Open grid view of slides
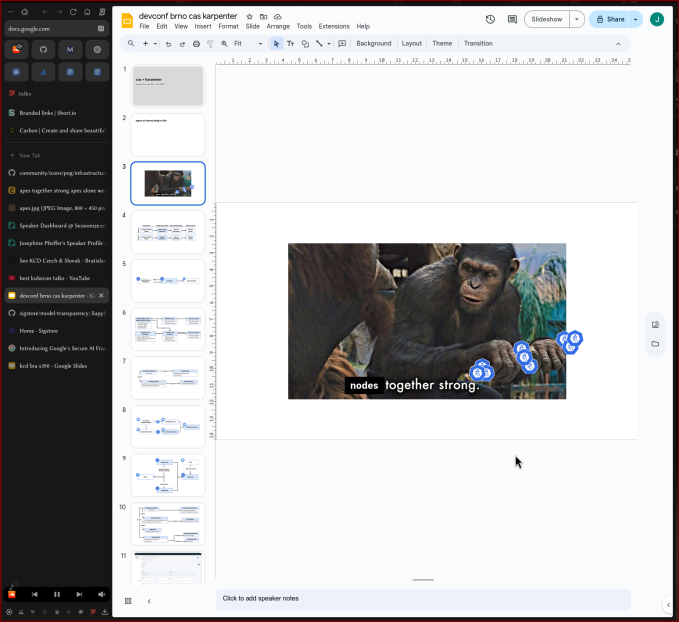The width and height of the screenshot is (679, 622). click(128, 601)
